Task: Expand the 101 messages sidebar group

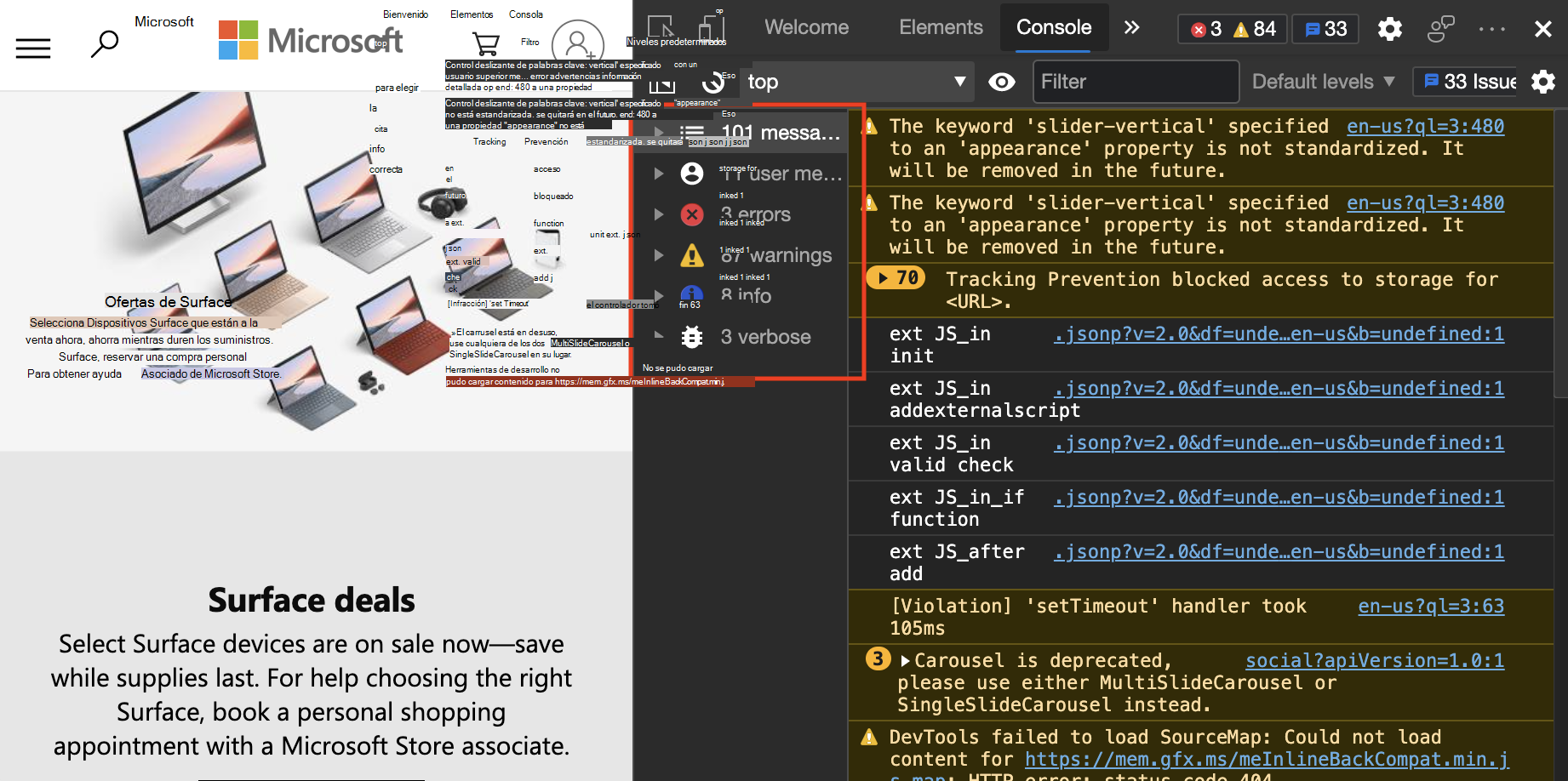Action: tap(658, 133)
